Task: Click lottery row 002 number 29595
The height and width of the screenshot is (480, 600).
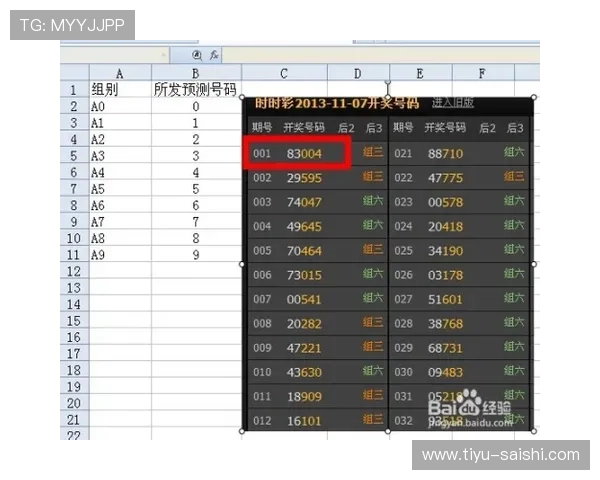Action: click(304, 178)
